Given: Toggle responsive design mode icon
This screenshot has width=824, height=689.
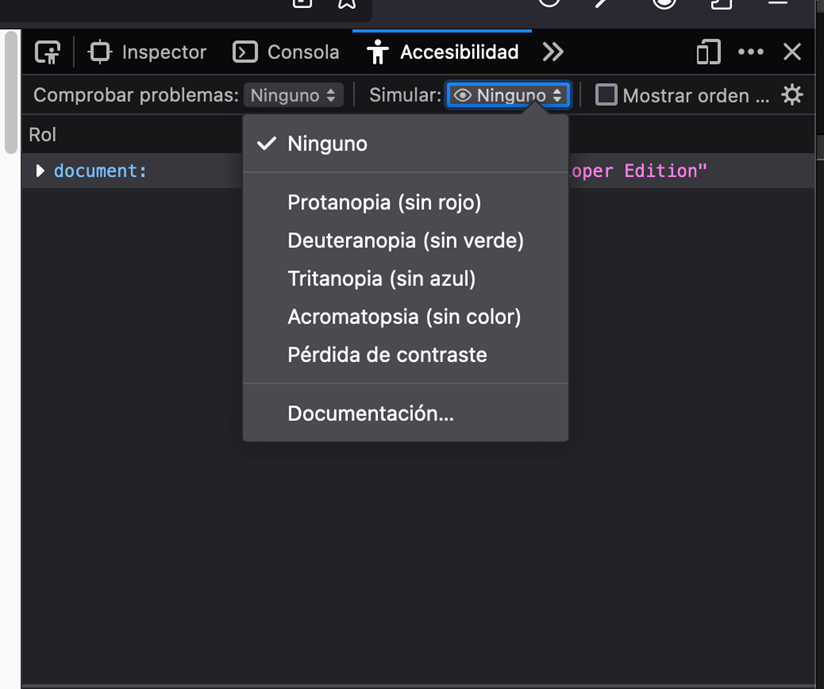Looking at the screenshot, I should [x=708, y=52].
